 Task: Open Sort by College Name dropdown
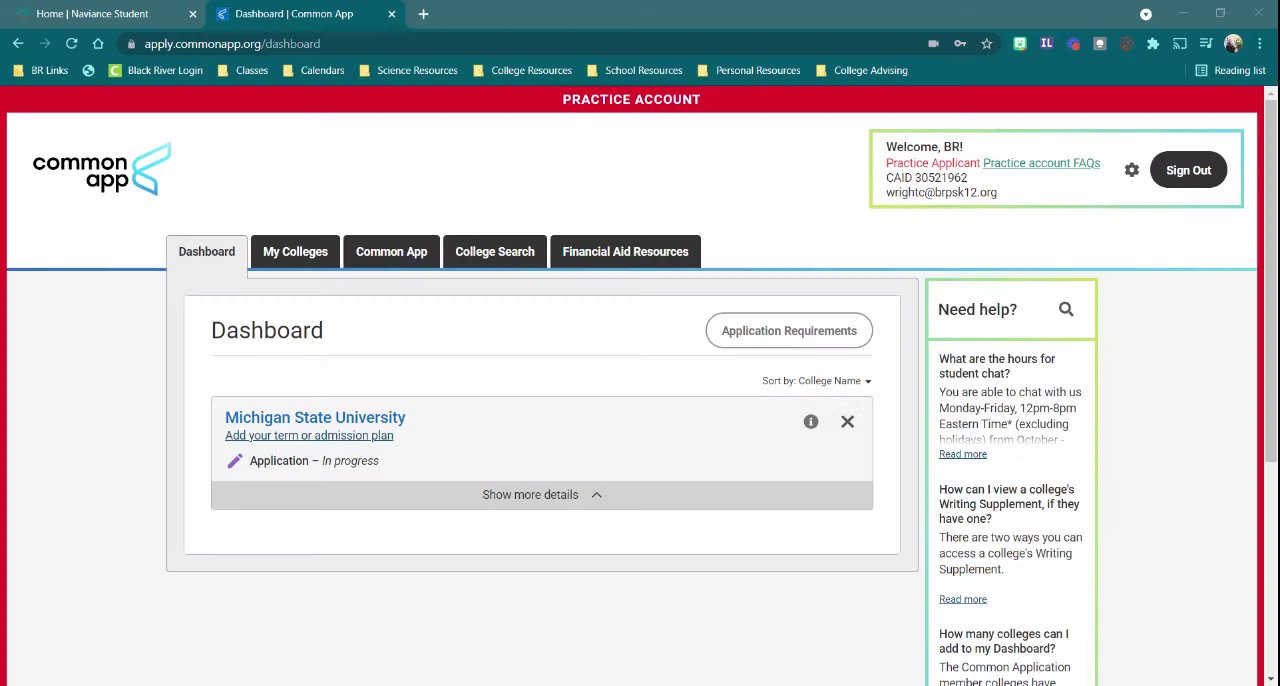pos(816,381)
